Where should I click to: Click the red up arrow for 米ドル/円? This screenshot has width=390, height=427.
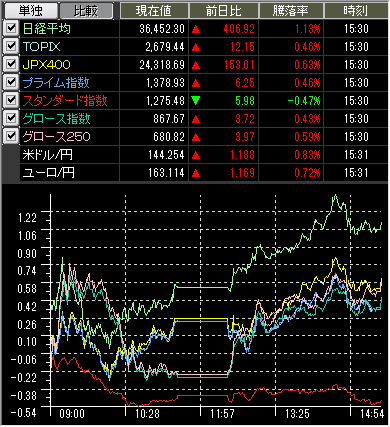(x=196, y=155)
